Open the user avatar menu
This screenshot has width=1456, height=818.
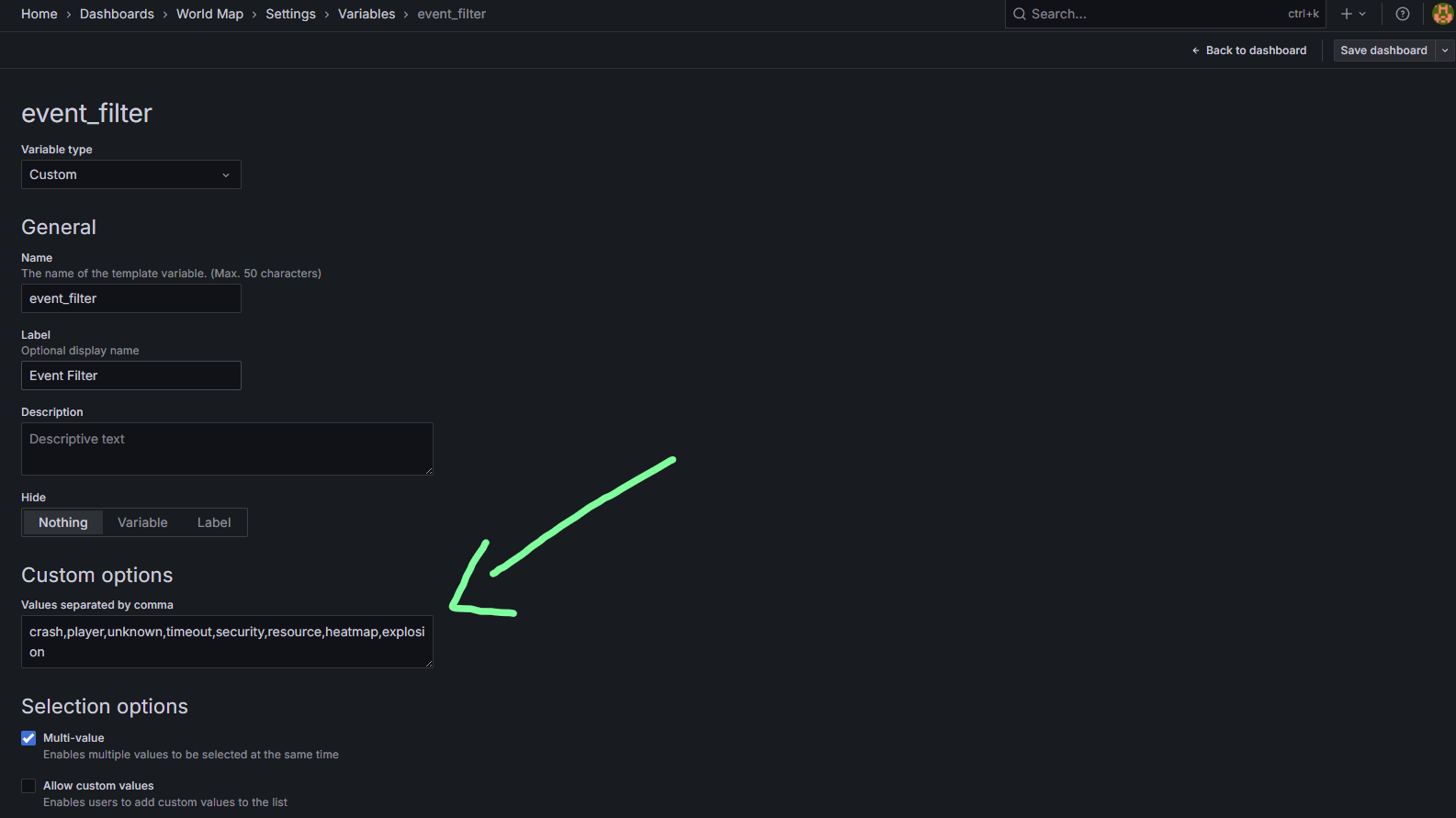coord(1442,14)
